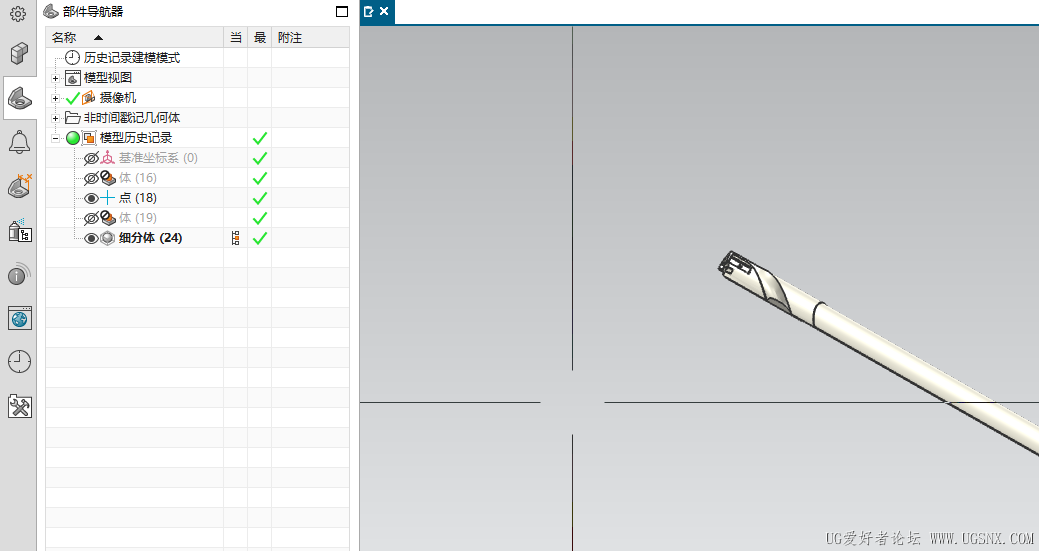1039x551 pixels.
Task: Hide 点 (18) via eye icon
Action: 91,198
